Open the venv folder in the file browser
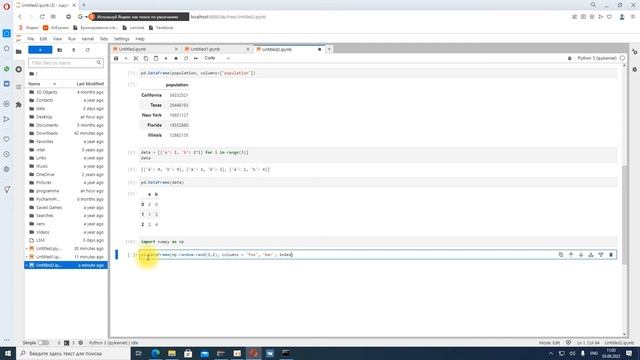The image size is (640, 360). click(40, 224)
